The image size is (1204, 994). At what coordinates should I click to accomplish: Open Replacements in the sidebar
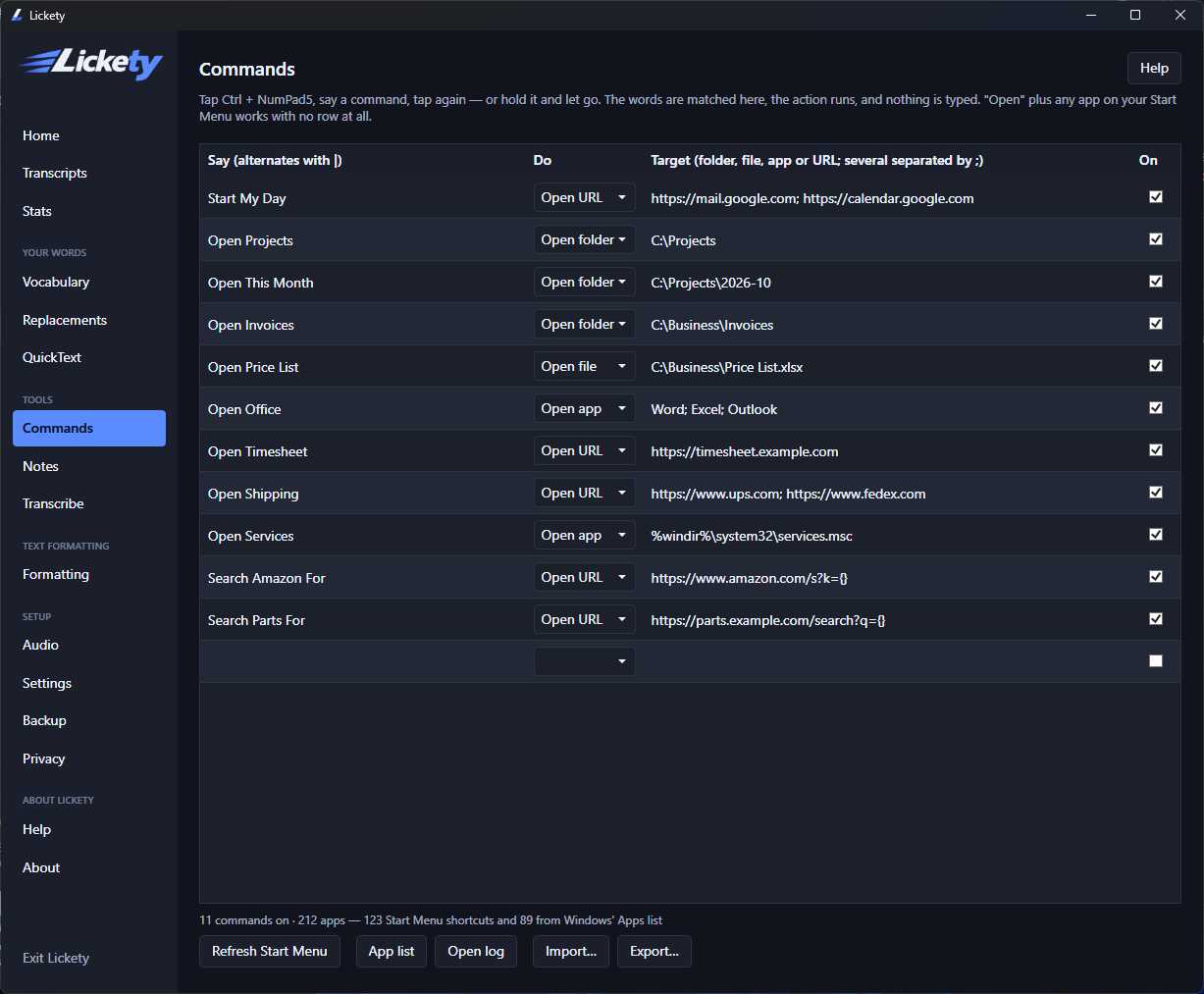click(x=89, y=320)
